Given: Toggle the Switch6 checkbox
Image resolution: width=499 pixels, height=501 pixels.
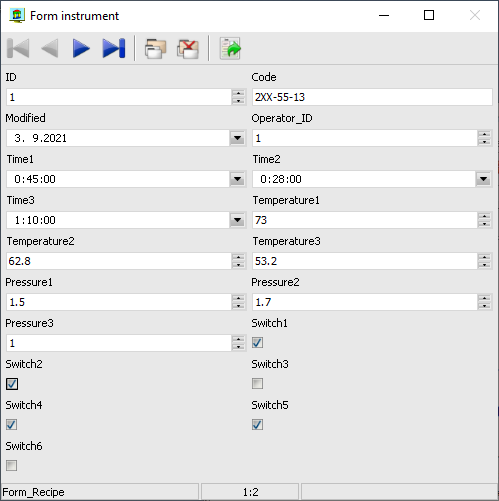Looking at the screenshot, I should [12, 466].
